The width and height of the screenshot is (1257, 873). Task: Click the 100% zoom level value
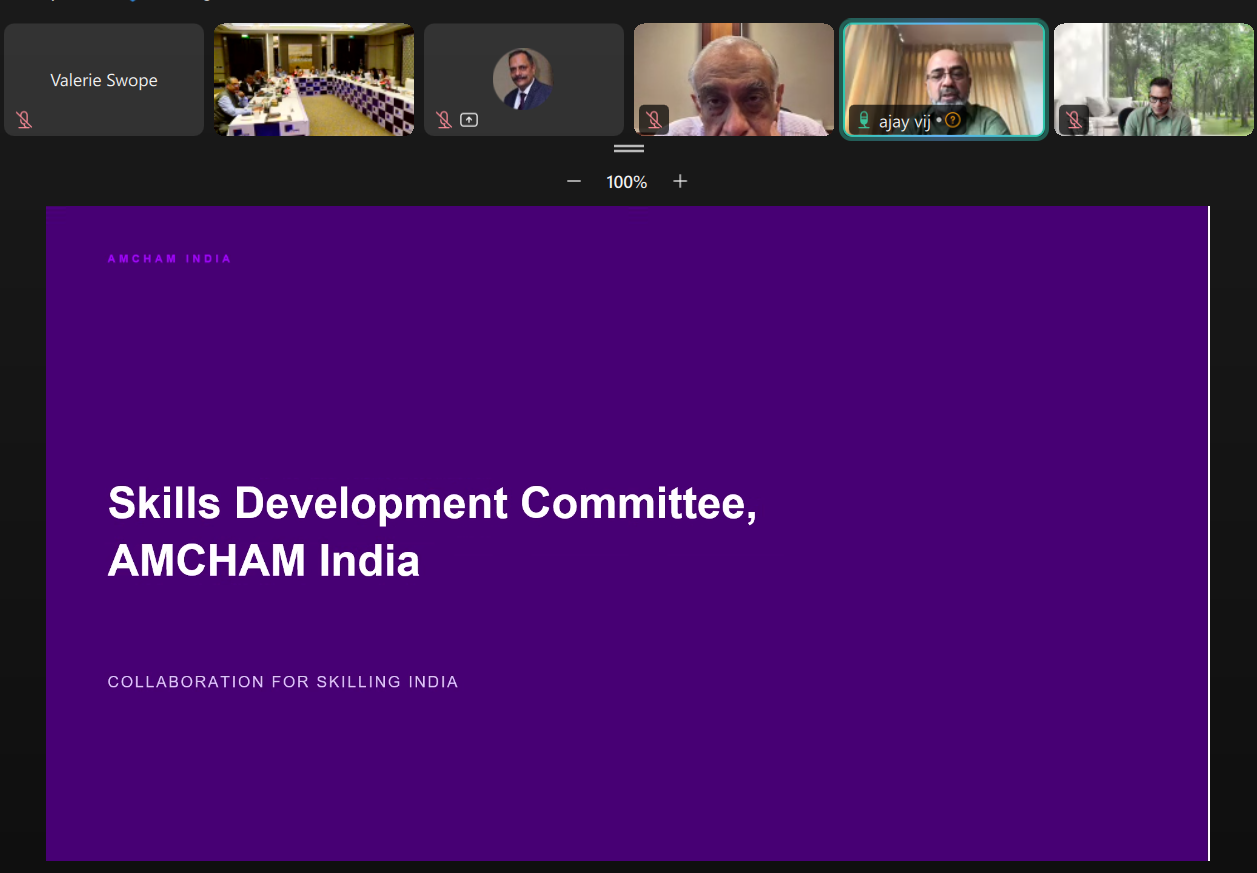click(627, 182)
